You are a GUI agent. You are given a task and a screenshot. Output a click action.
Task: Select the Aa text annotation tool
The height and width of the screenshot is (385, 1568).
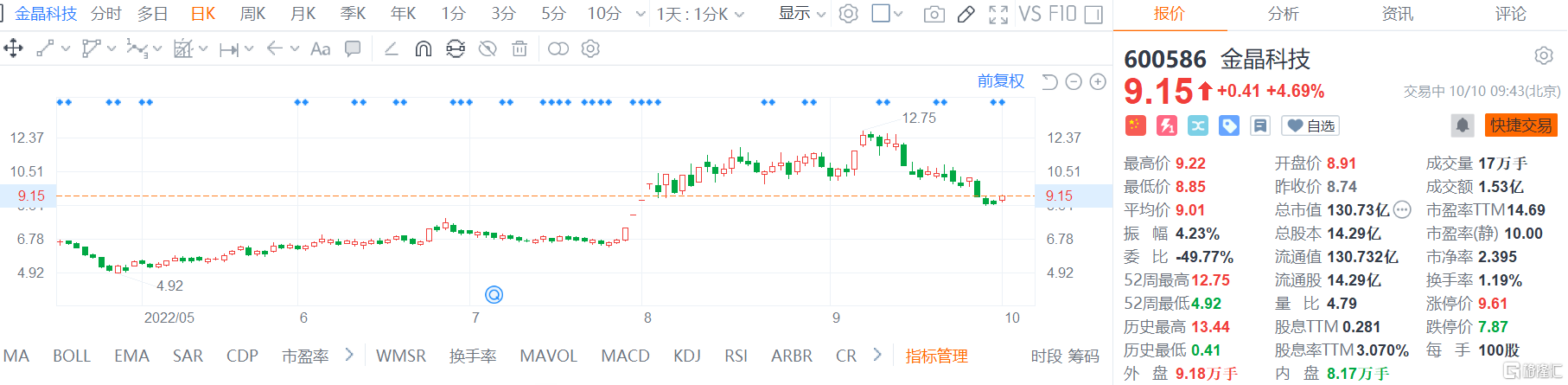(320, 48)
